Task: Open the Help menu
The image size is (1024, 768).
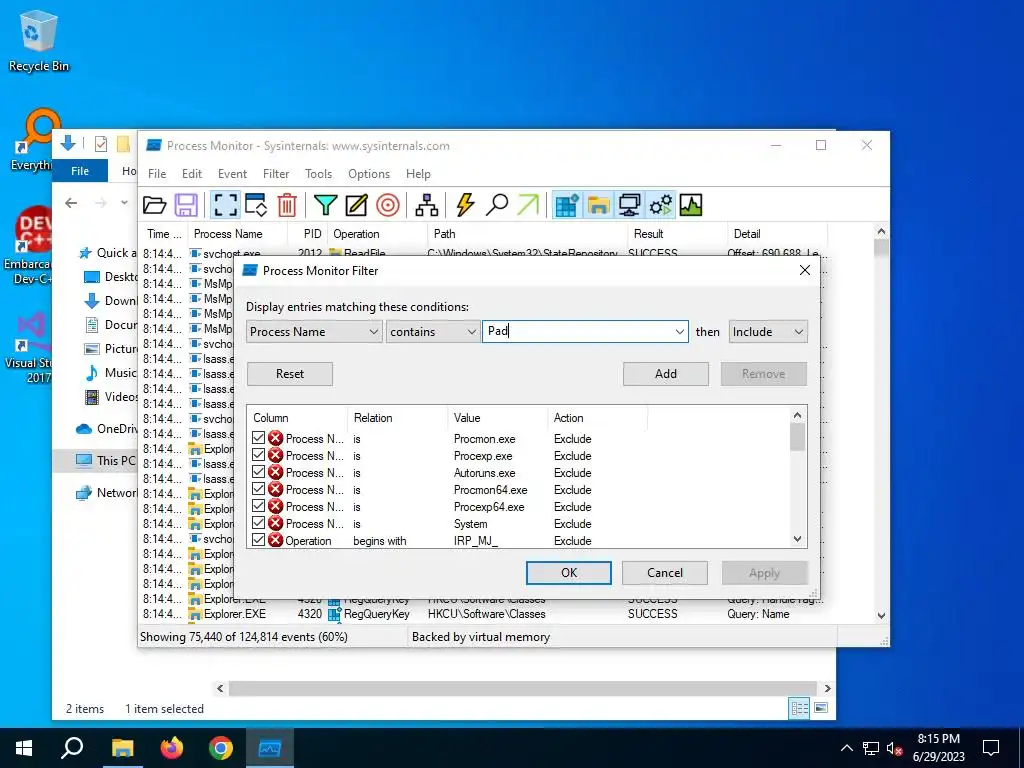Action: 418,174
